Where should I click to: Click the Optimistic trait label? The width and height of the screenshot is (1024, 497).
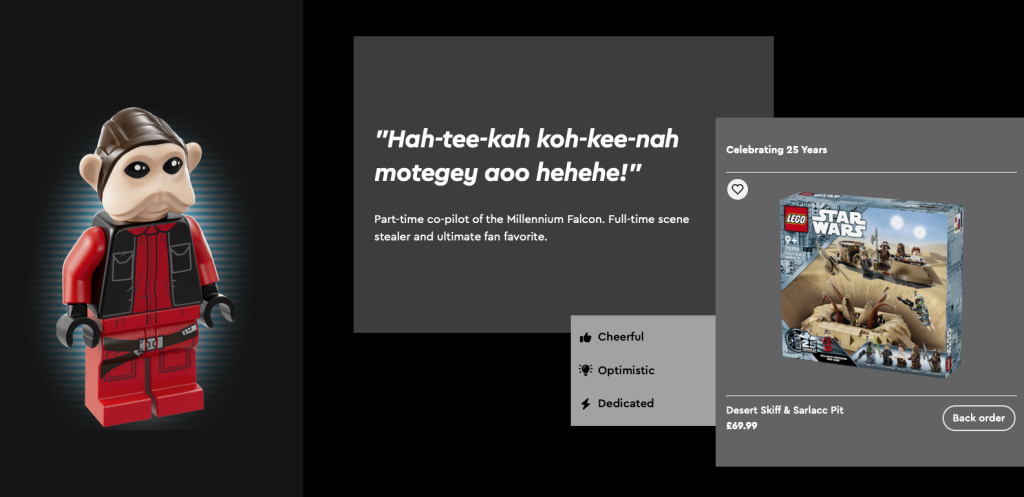coord(626,370)
